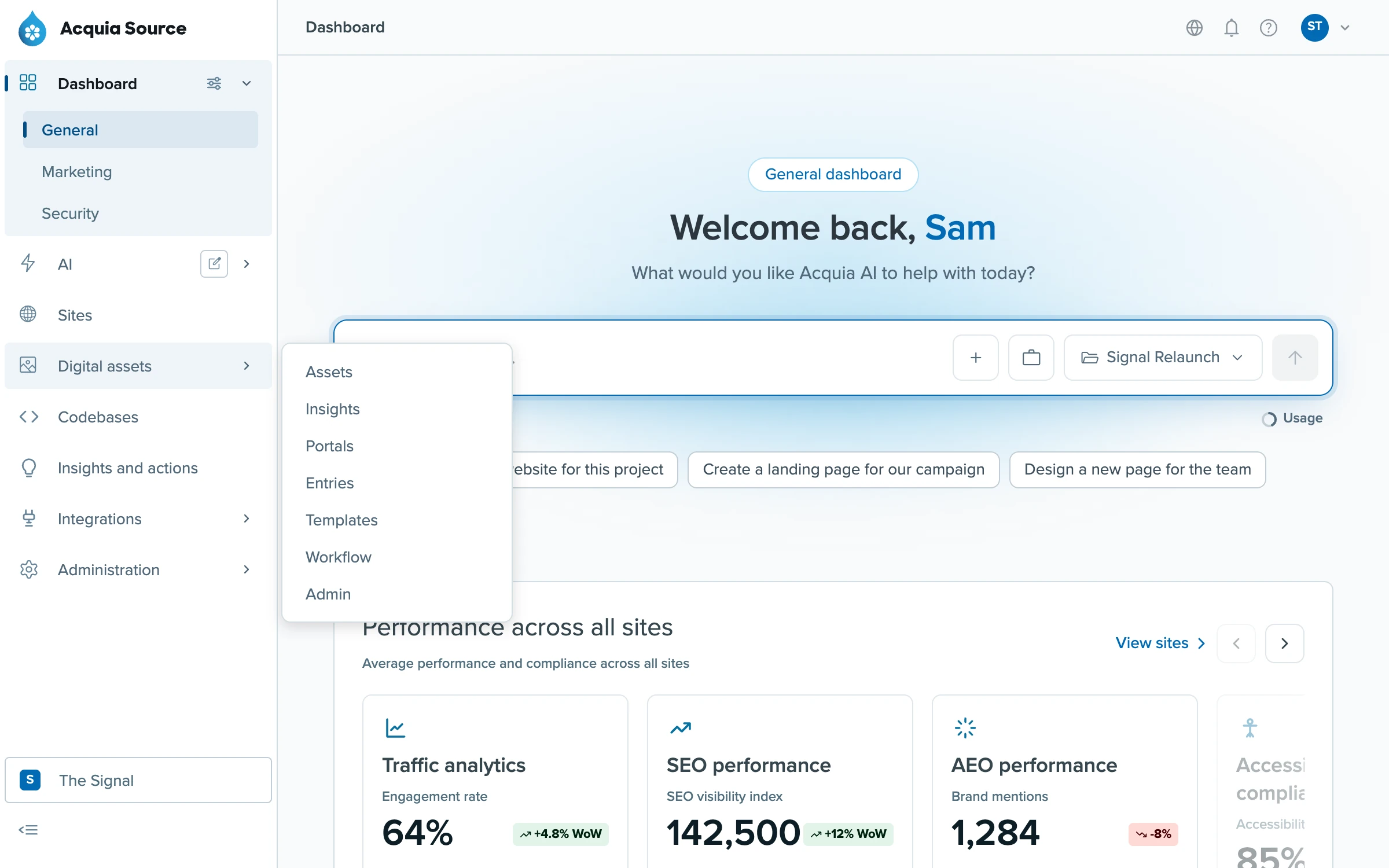Click the Acquia Source droplet logo
This screenshot has height=868, width=1389.
(x=32, y=28)
